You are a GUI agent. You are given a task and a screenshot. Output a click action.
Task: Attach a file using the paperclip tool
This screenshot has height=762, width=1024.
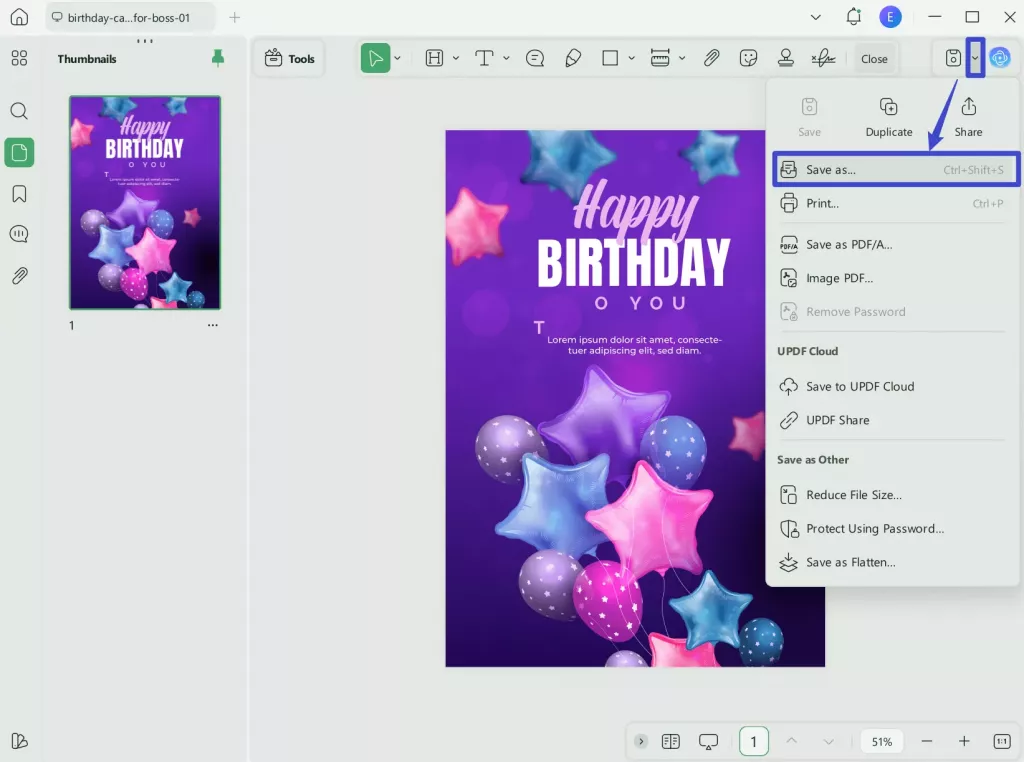pos(711,58)
